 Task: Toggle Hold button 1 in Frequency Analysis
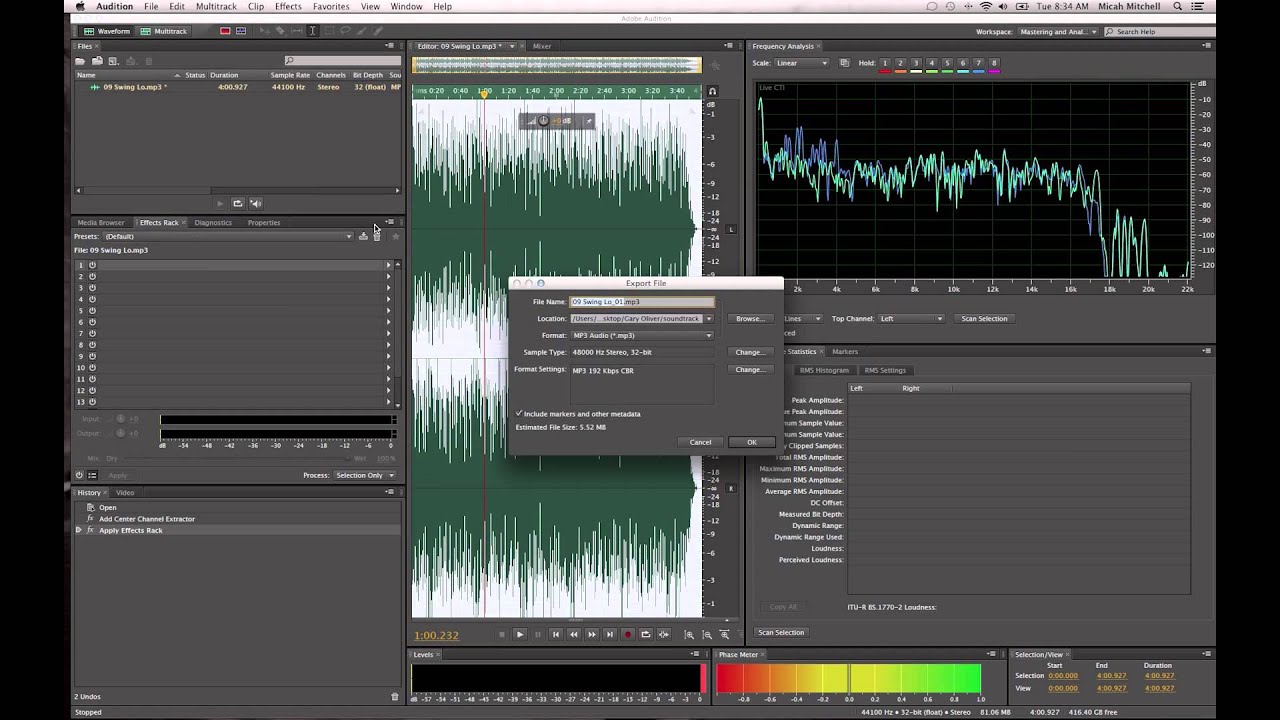pos(885,63)
